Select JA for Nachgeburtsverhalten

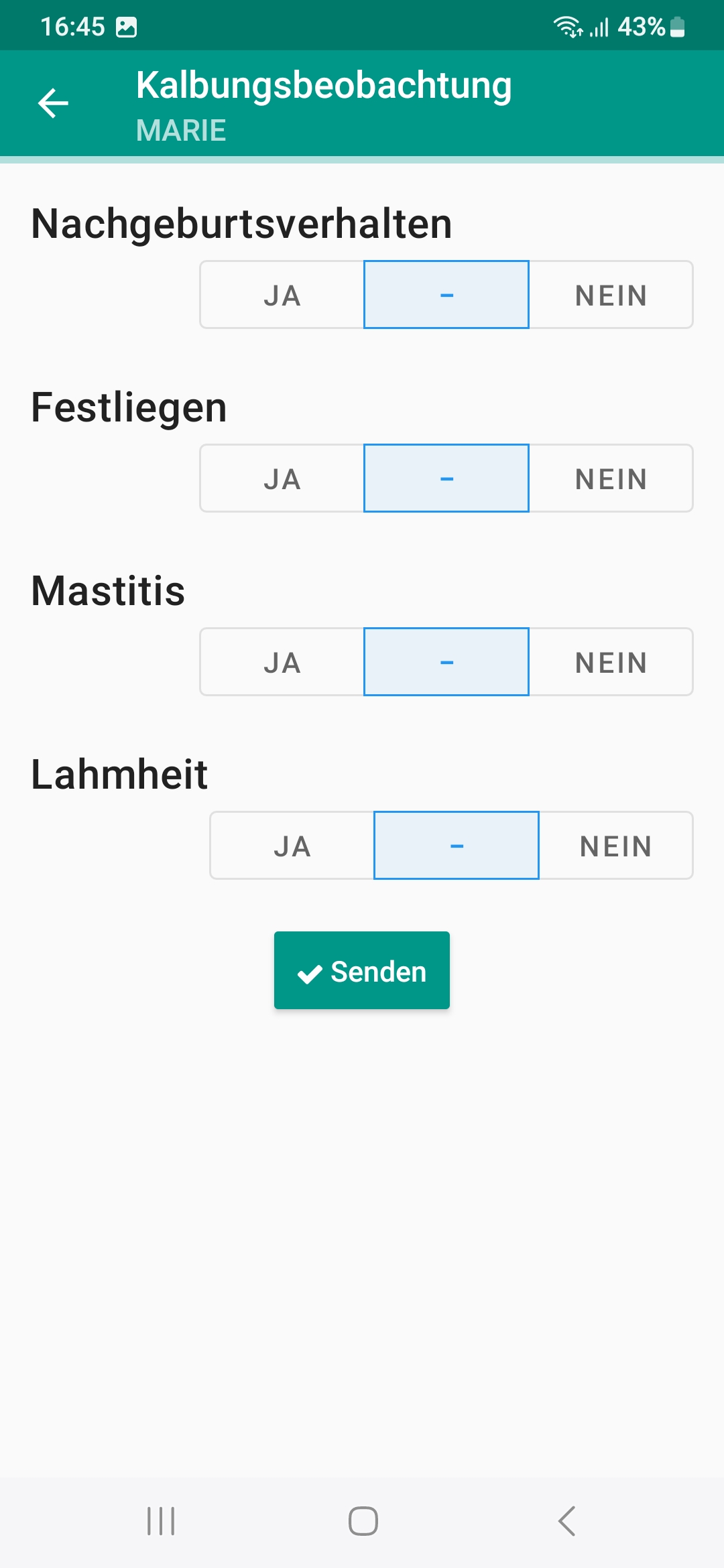coord(282,295)
